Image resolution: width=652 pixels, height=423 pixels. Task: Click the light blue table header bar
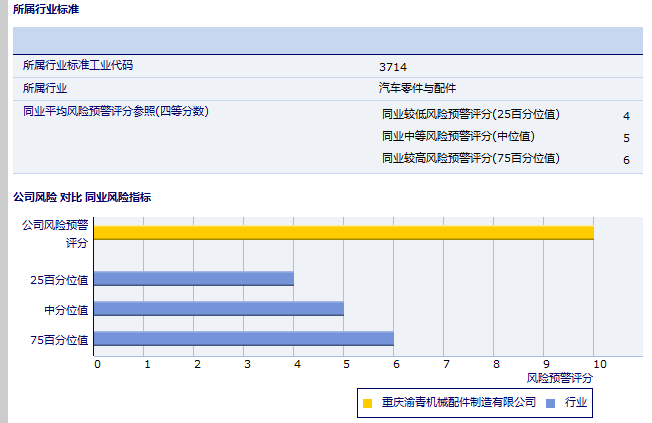tap(328, 40)
